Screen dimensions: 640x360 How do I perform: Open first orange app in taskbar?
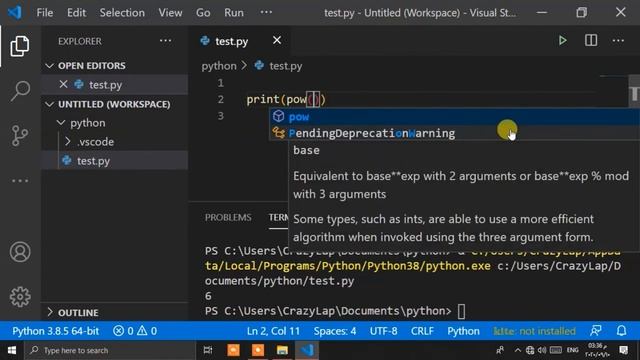(x=233, y=350)
